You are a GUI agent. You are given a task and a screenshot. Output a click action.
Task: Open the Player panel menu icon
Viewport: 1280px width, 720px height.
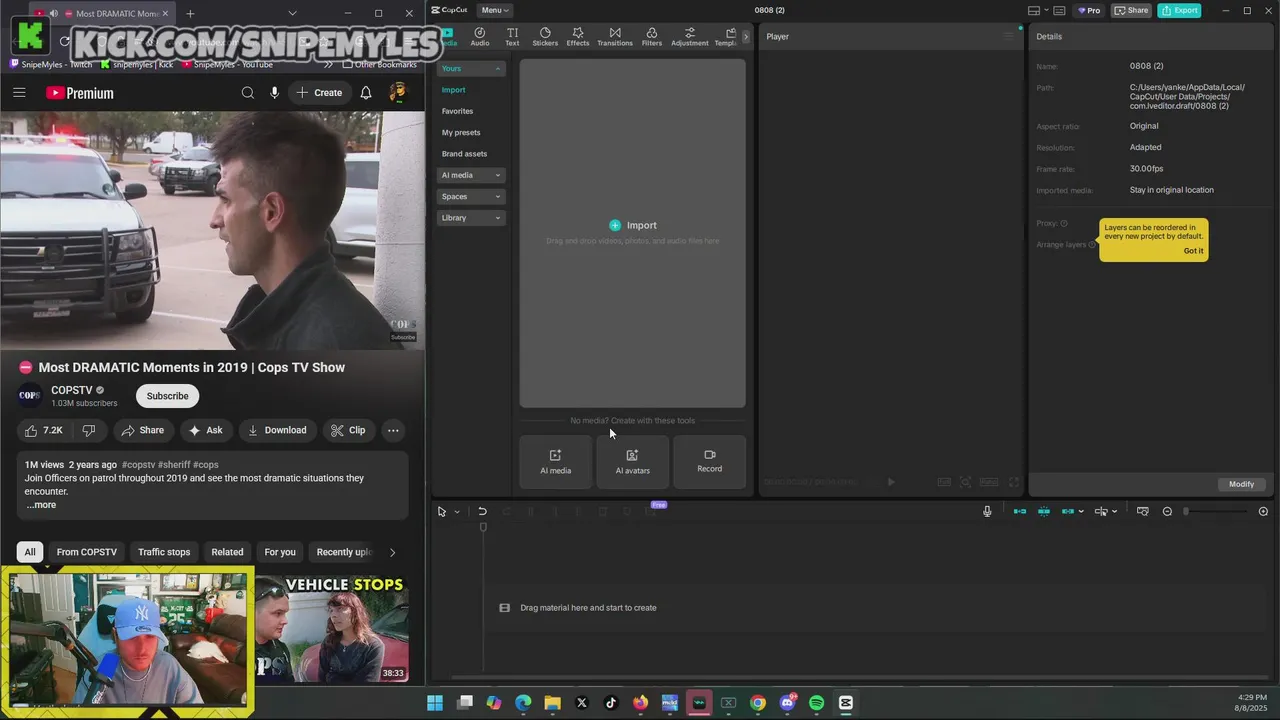(1008, 36)
